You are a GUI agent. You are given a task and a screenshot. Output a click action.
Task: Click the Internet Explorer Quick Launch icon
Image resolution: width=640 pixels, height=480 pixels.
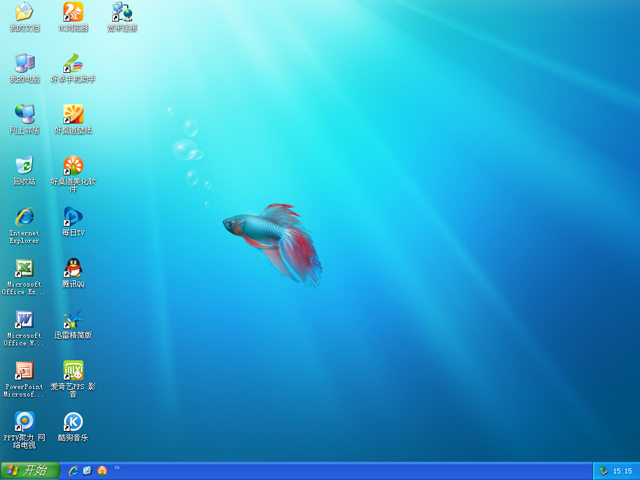point(73,470)
